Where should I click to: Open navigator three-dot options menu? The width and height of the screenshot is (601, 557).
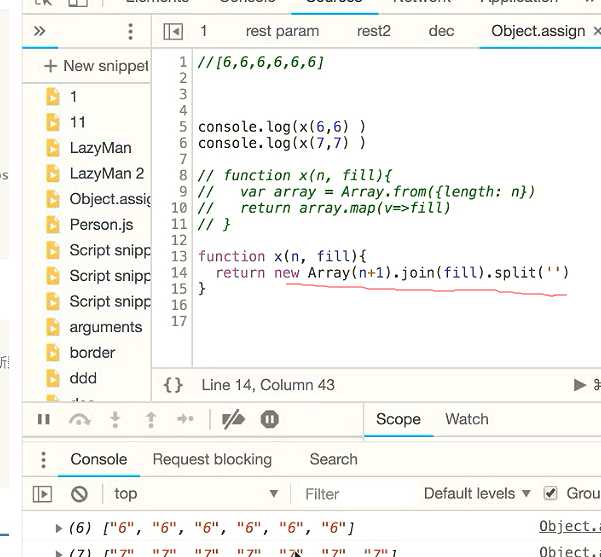[130, 31]
